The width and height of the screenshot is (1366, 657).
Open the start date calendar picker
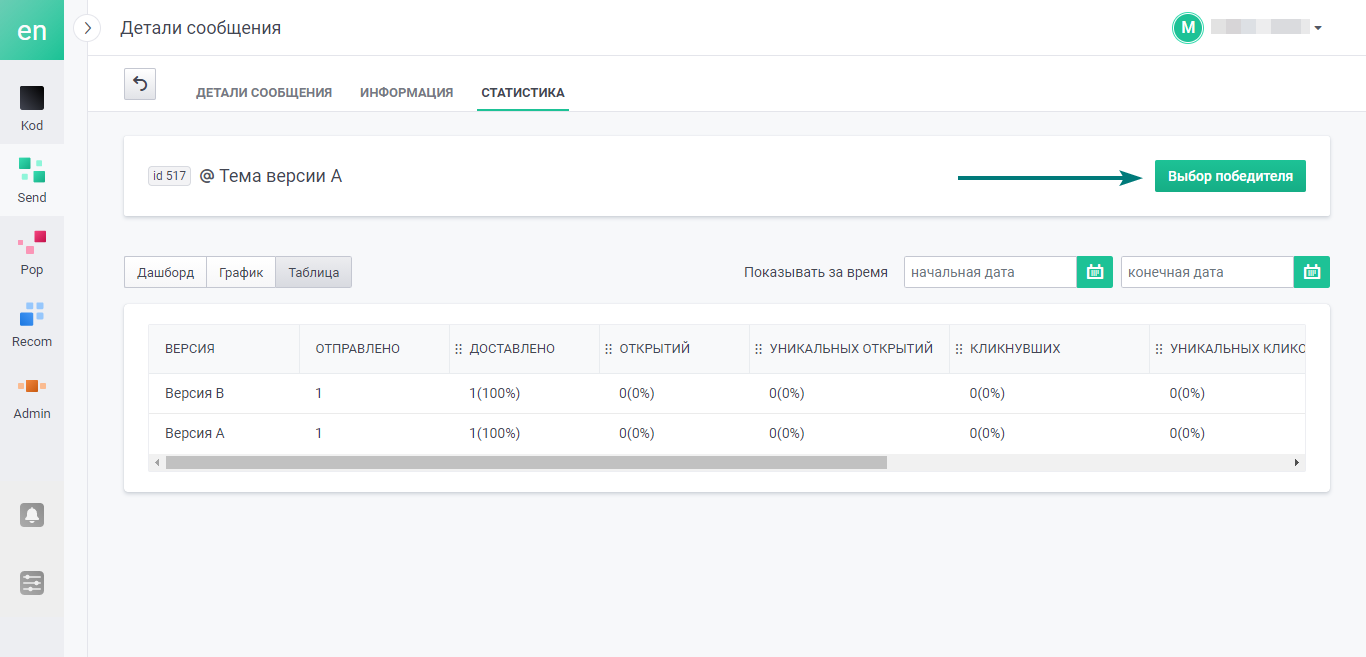click(x=1095, y=272)
